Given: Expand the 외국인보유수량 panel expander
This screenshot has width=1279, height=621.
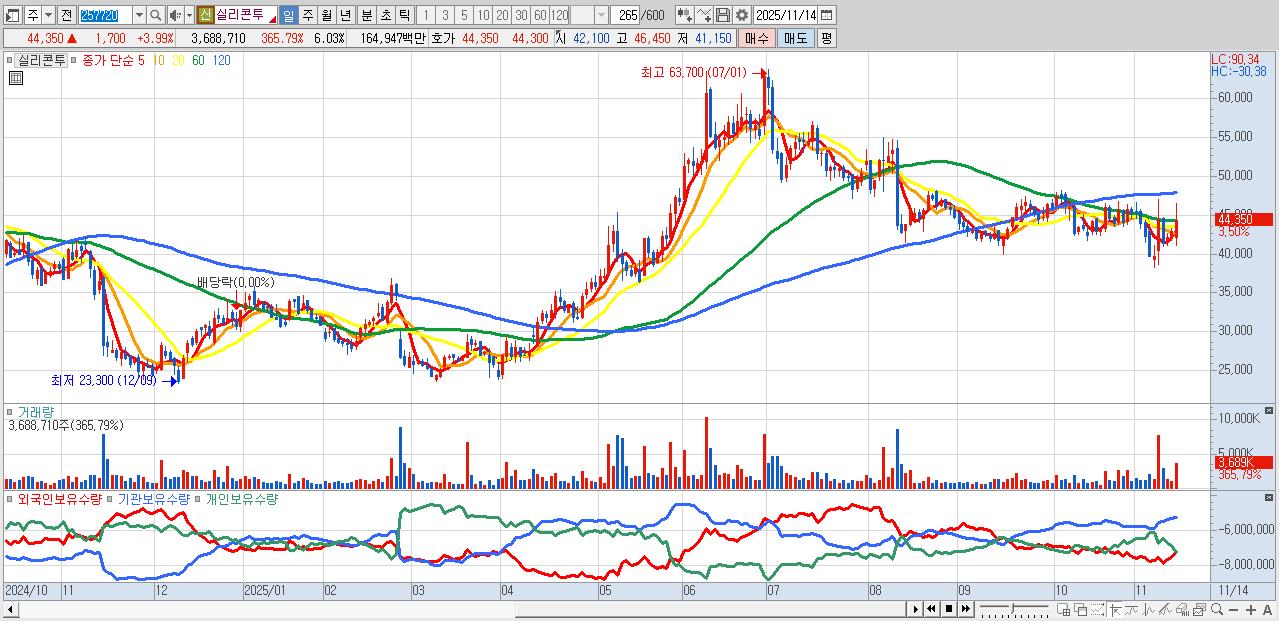Looking at the screenshot, I should pyautogui.click(x=8, y=497).
